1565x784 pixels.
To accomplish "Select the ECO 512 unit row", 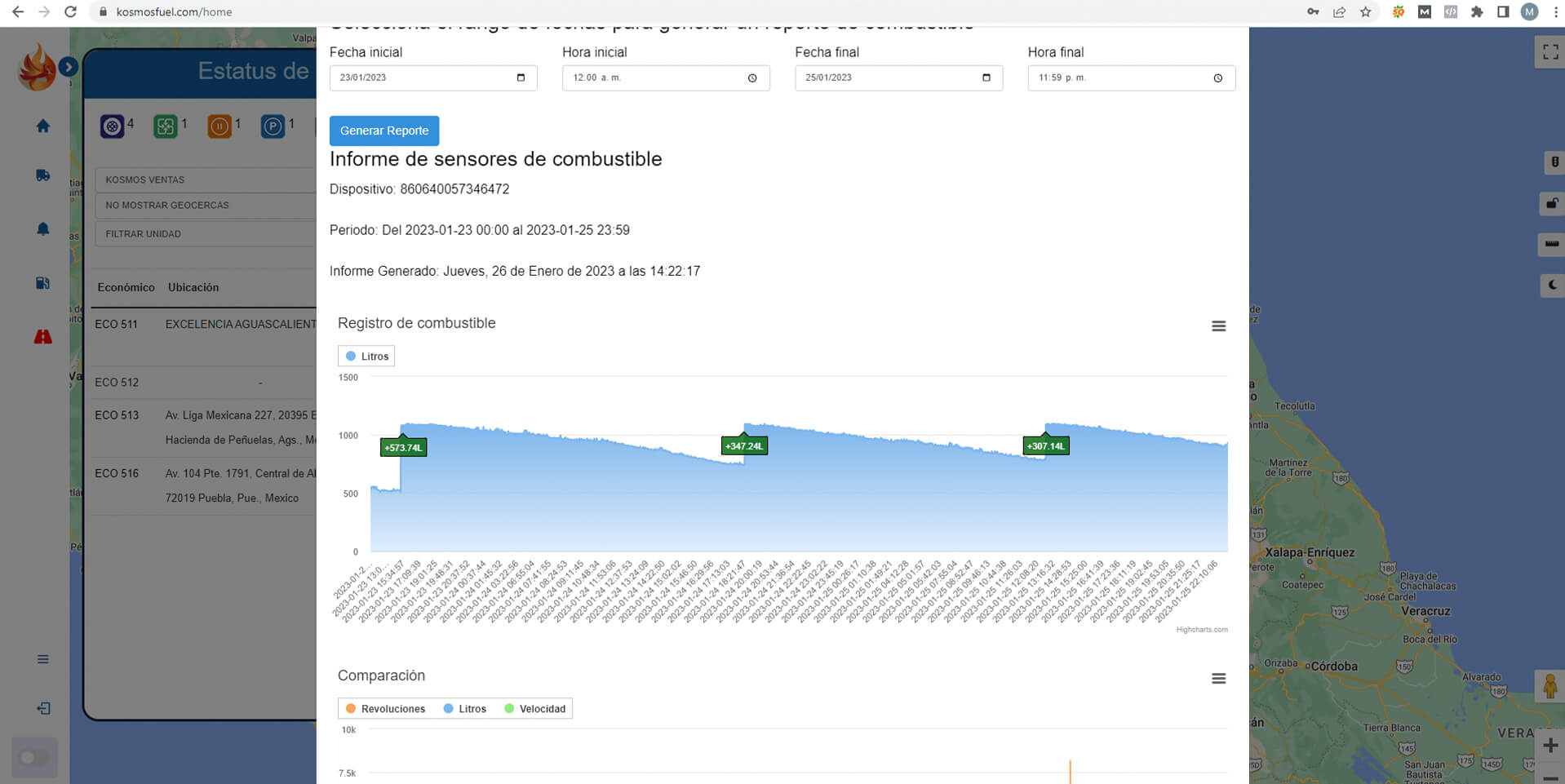I will (x=203, y=383).
